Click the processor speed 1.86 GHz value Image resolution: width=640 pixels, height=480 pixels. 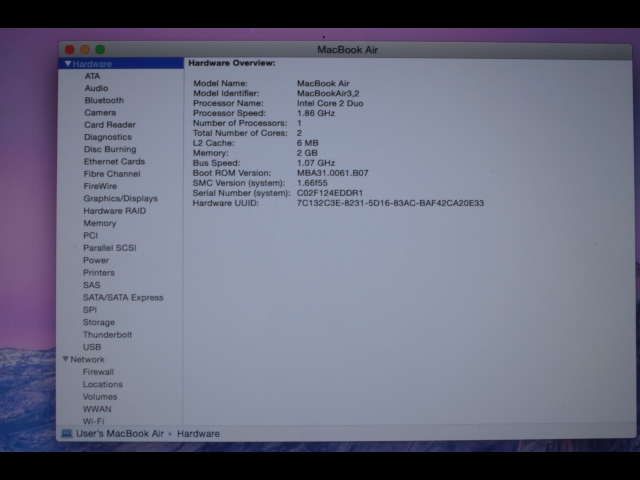point(316,113)
